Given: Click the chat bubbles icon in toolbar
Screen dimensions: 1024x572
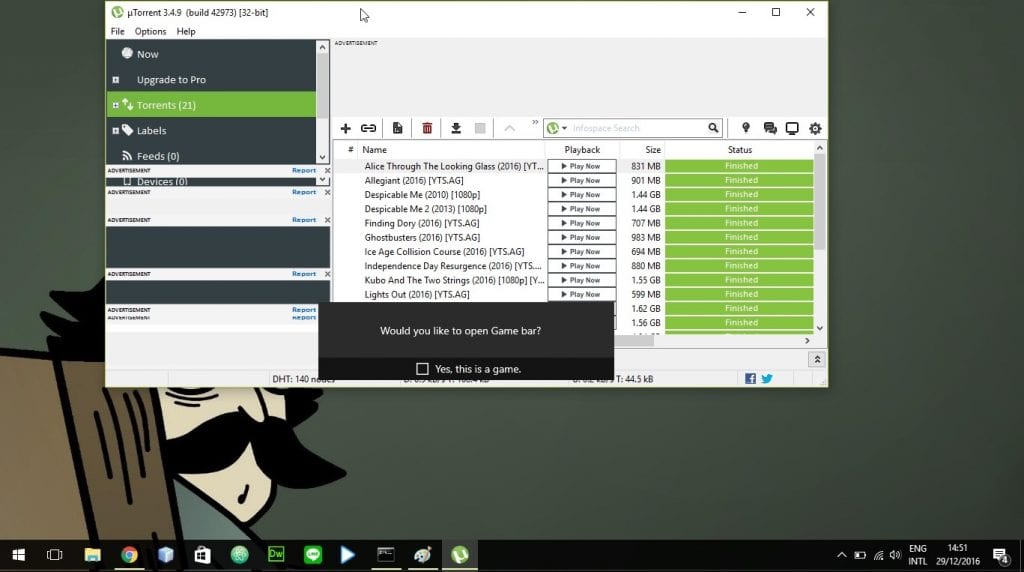Looking at the screenshot, I should (x=769, y=128).
